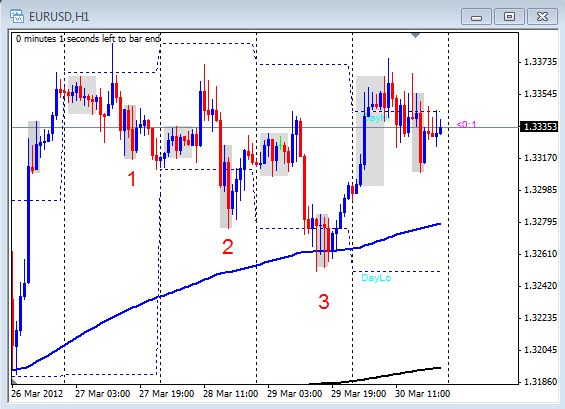This screenshot has width=565, height=409.
Task: Click price scale value 1.32795
Action: click(x=540, y=222)
